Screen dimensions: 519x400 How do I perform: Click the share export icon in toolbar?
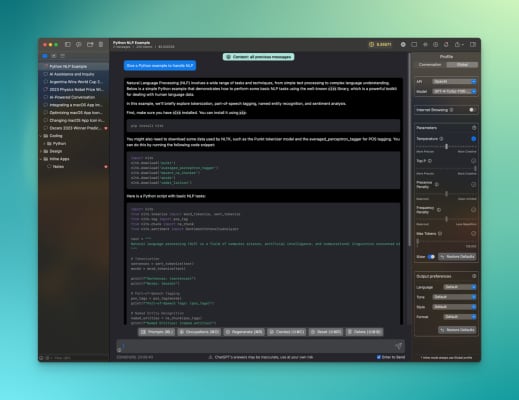click(459, 44)
